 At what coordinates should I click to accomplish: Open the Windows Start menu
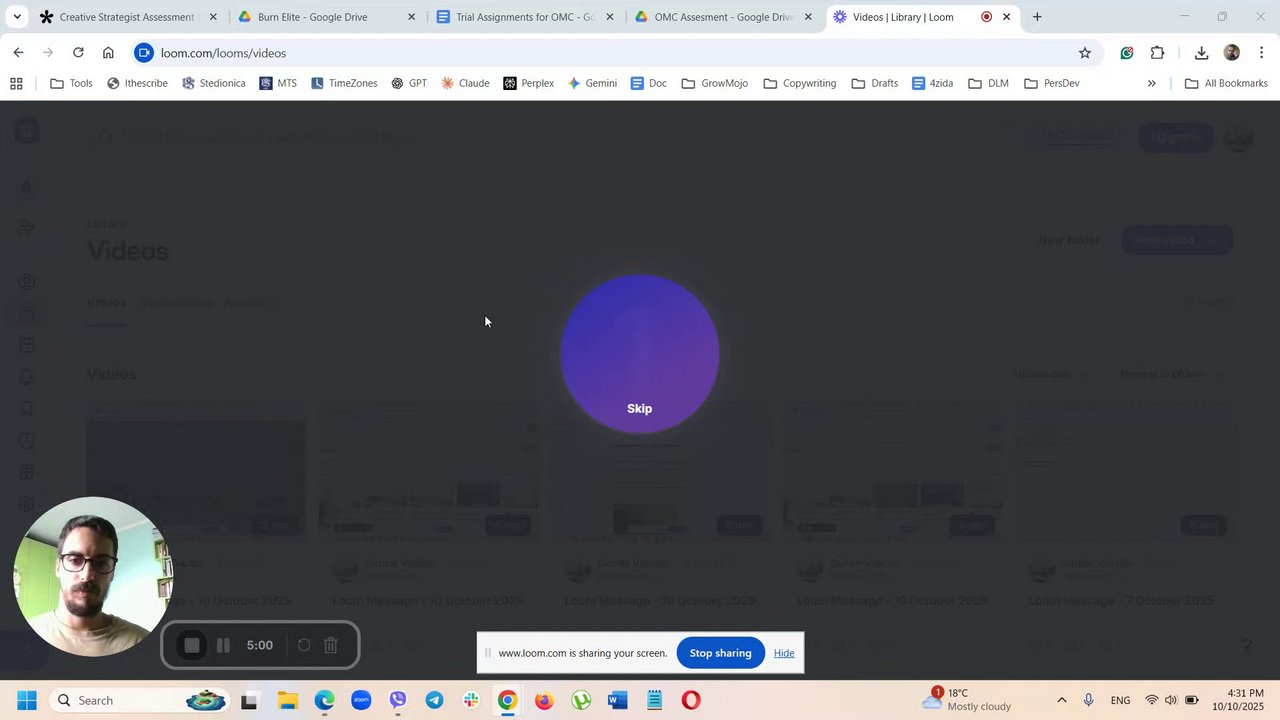point(26,700)
